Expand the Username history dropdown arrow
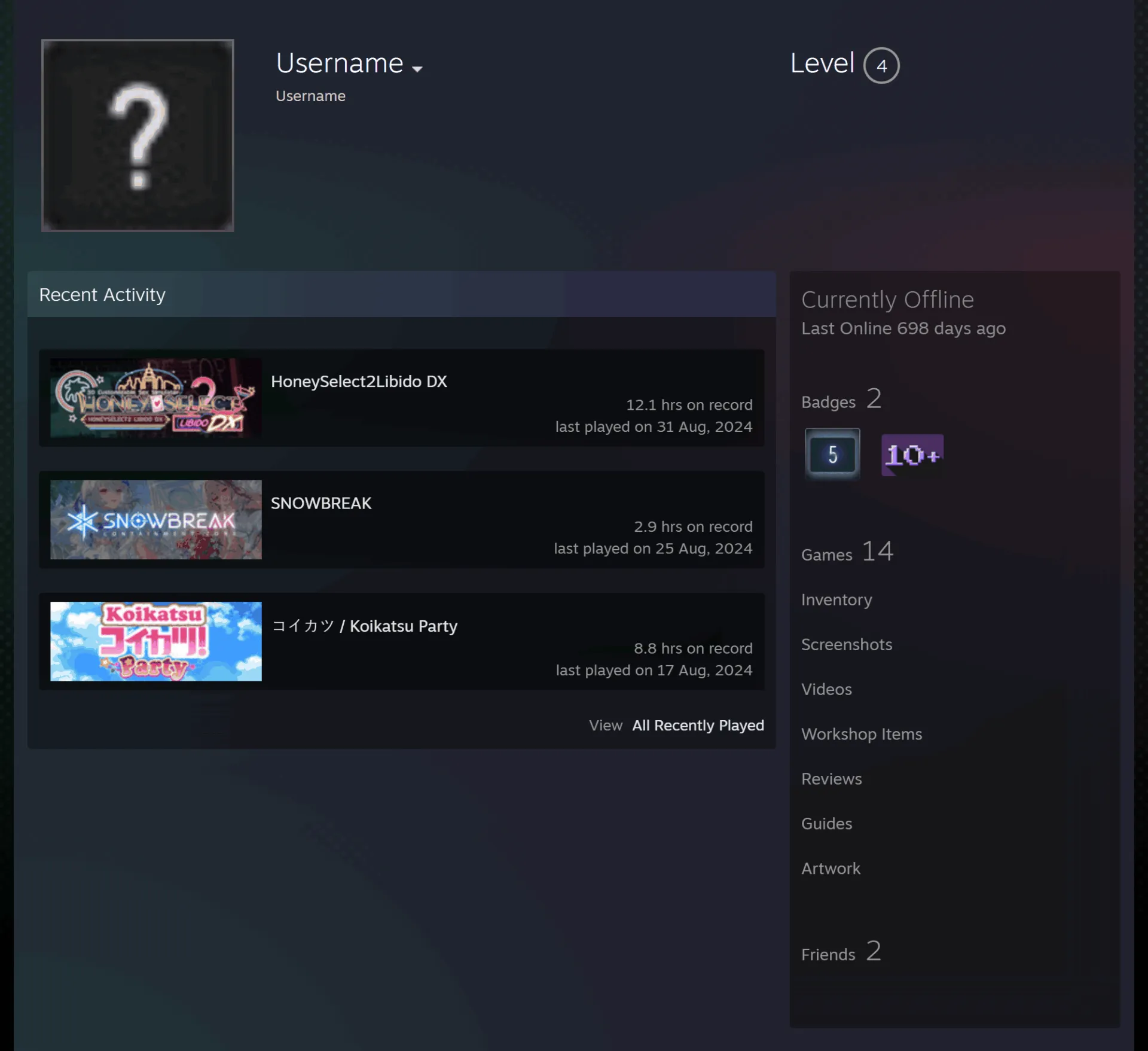1148x1051 pixels. click(x=417, y=69)
